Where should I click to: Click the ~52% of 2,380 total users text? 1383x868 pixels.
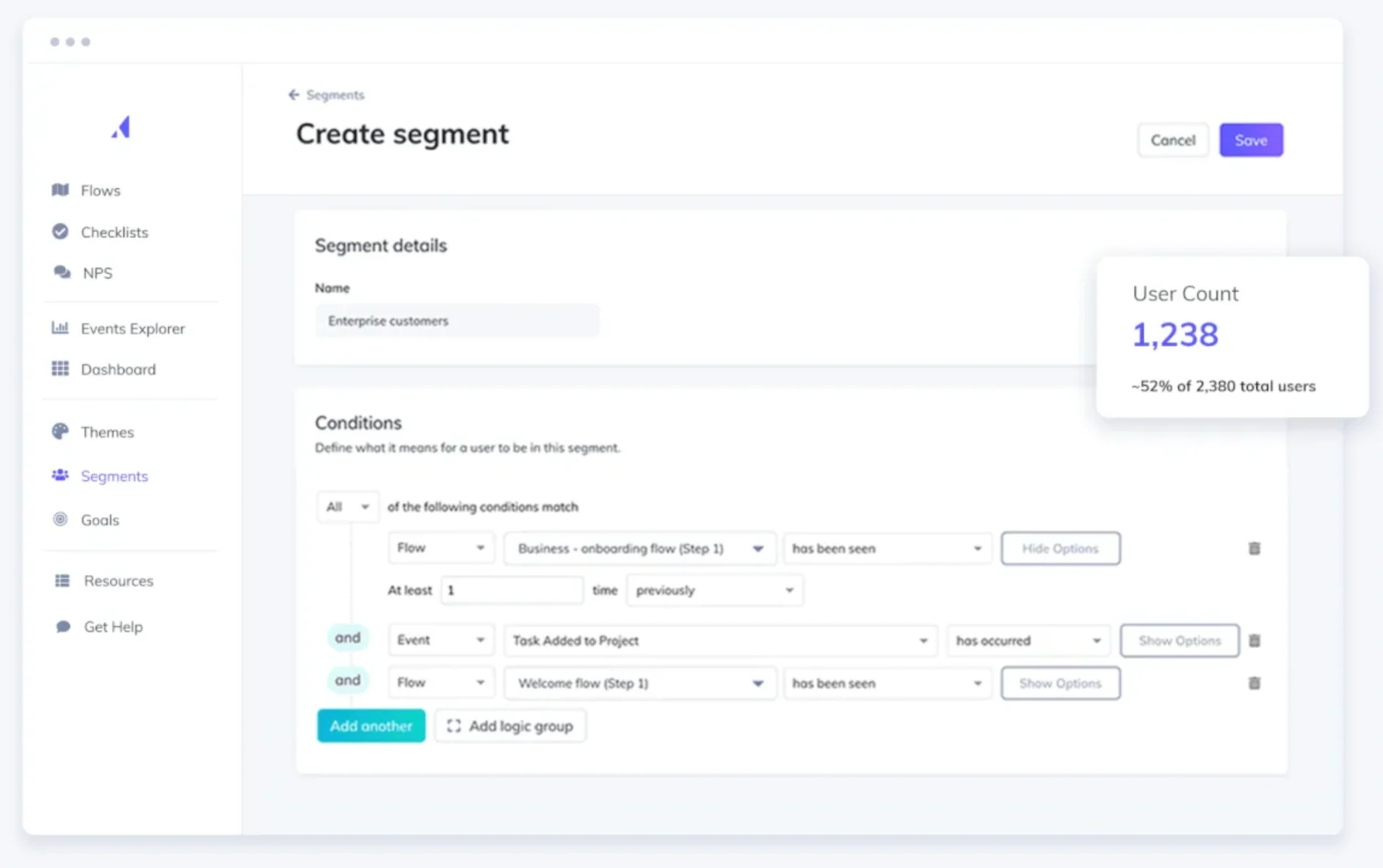pyautogui.click(x=1223, y=386)
